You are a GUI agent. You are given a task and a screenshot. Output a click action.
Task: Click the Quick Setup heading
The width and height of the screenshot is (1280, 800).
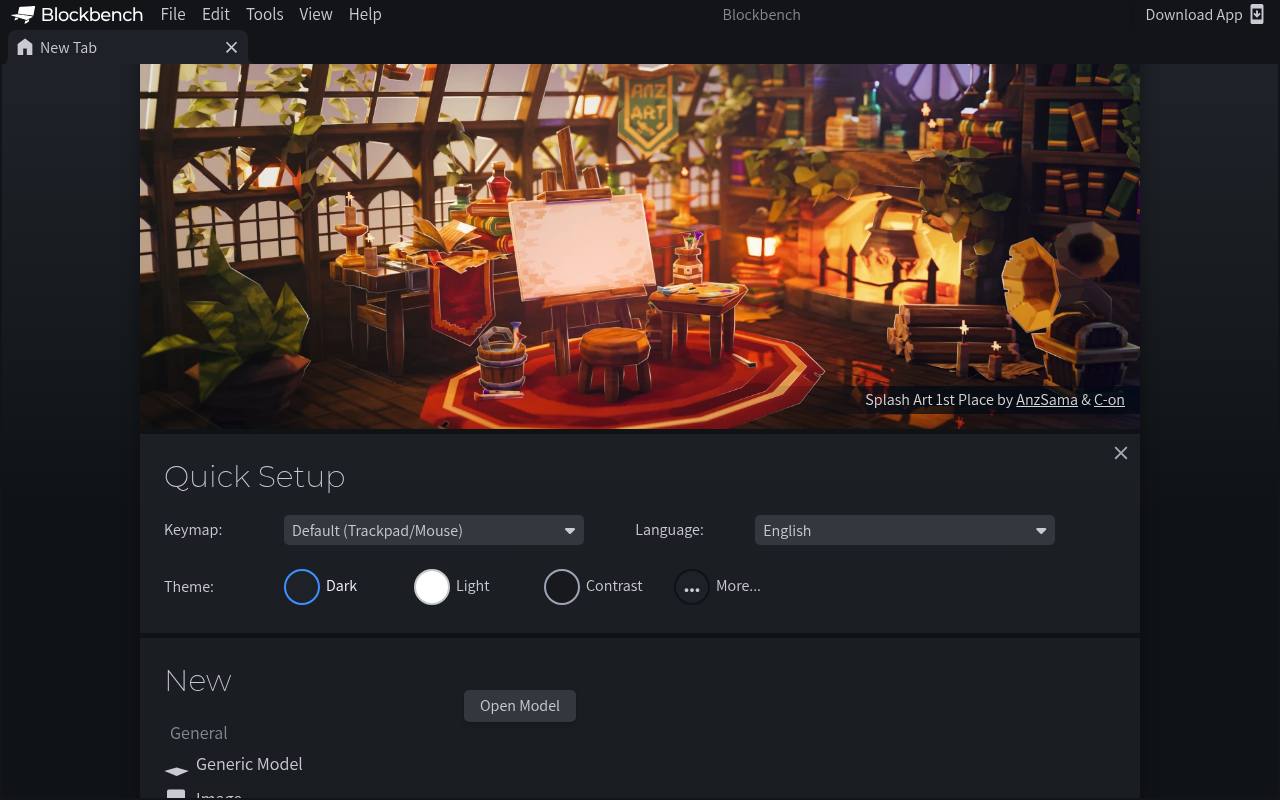[x=254, y=477]
